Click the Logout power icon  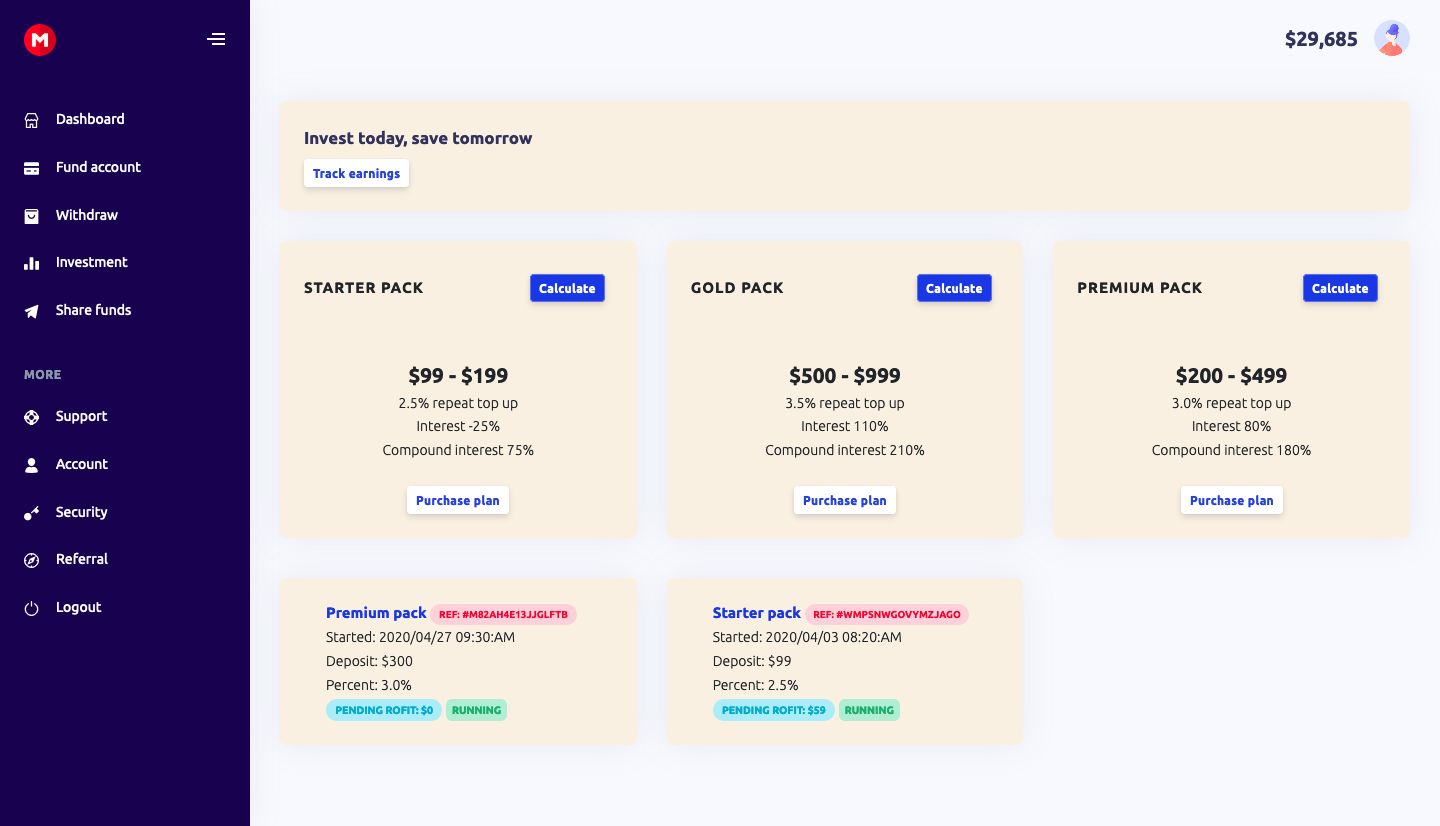[x=32, y=608]
